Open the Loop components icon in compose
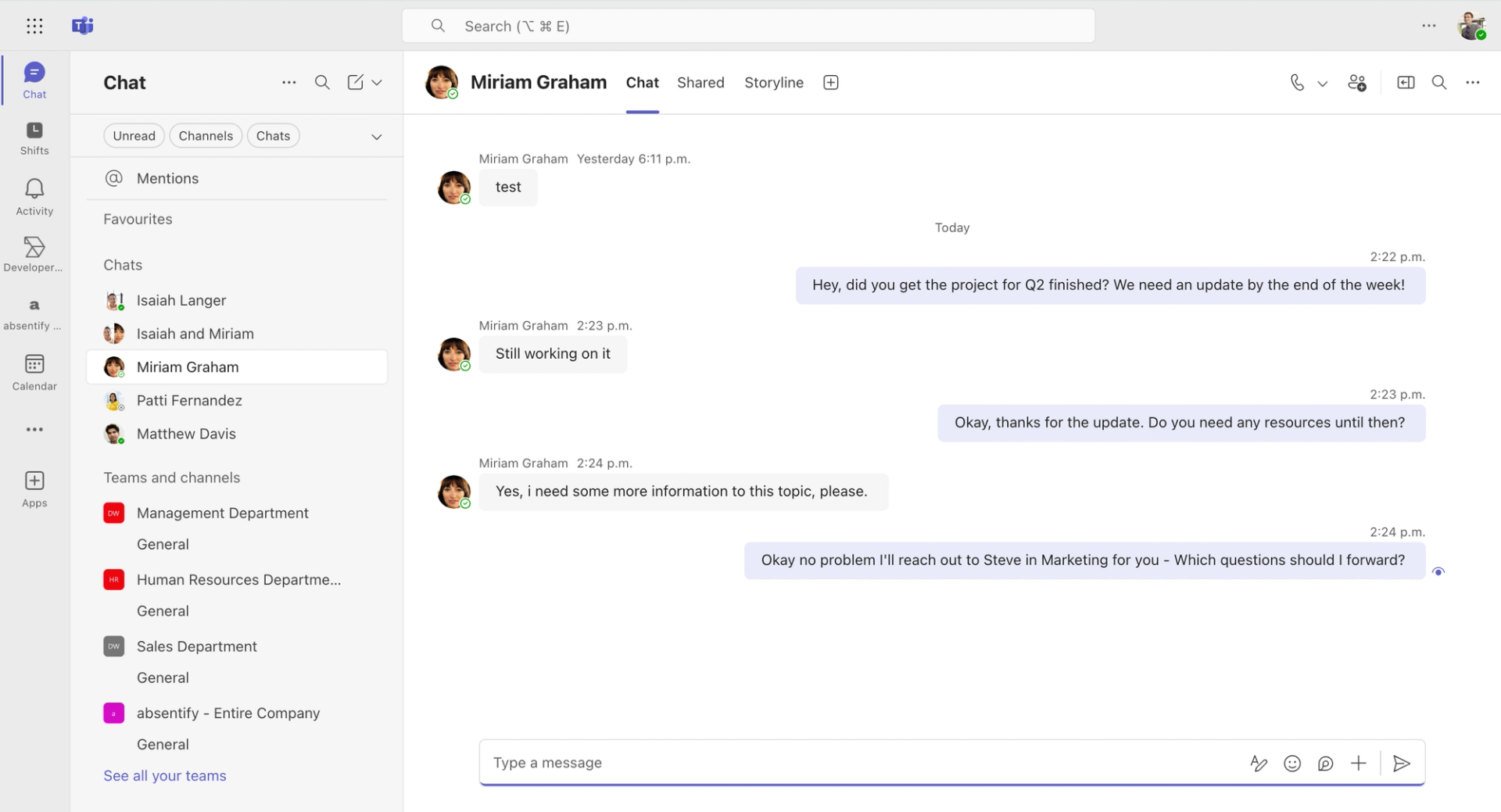This screenshot has height=812, width=1501. [1325, 764]
